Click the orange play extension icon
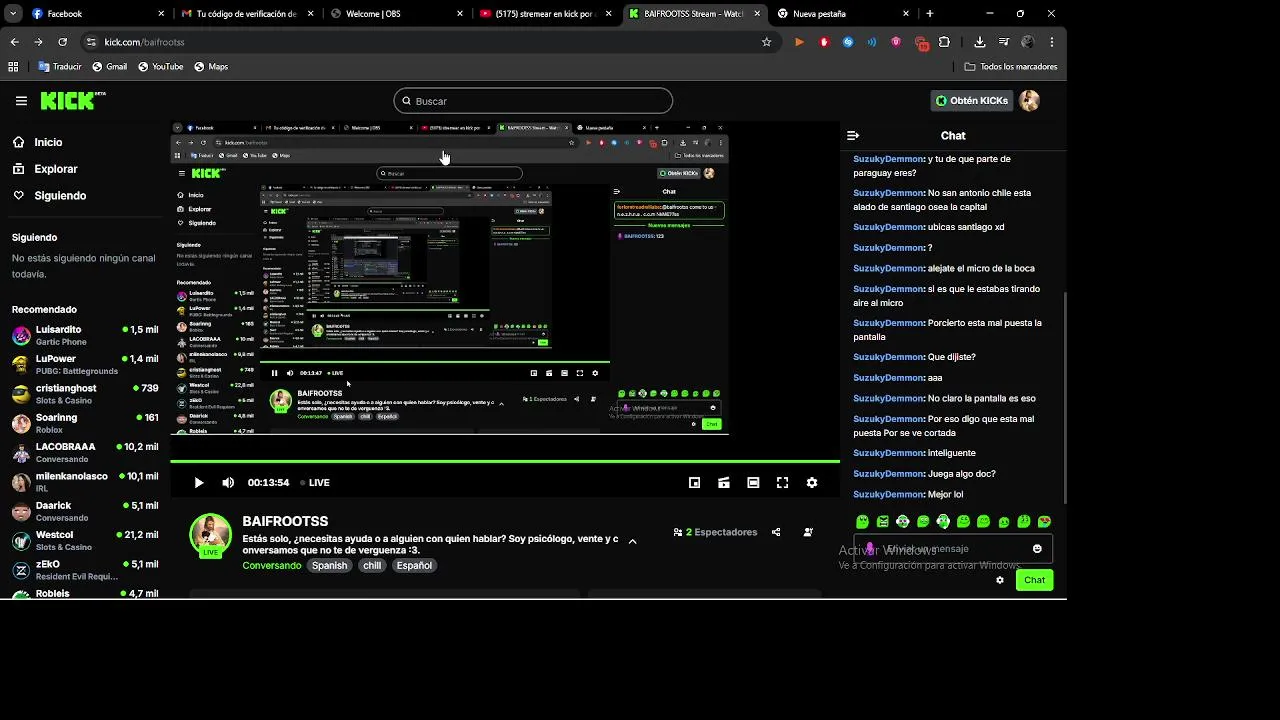 click(x=799, y=42)
